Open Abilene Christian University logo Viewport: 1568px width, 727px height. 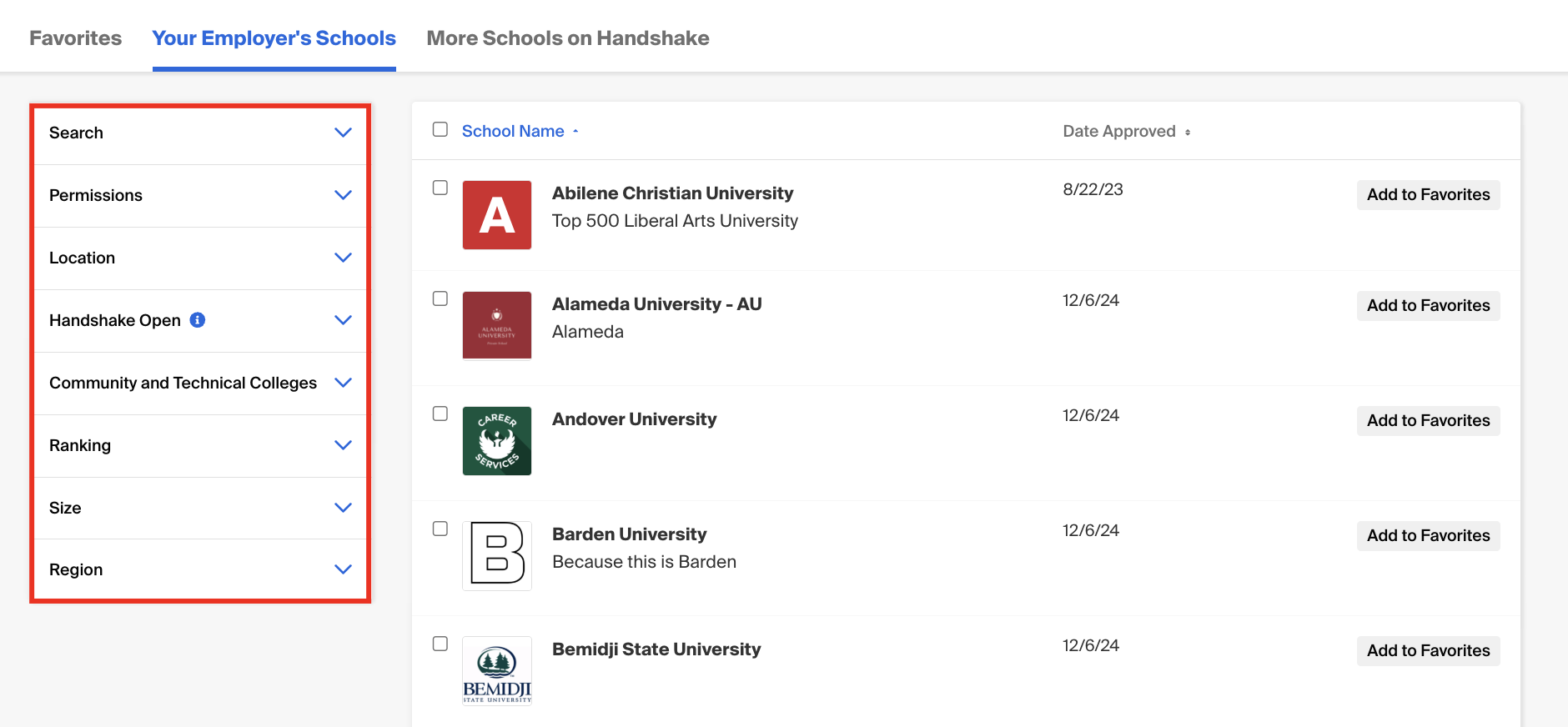pos(497,215)
